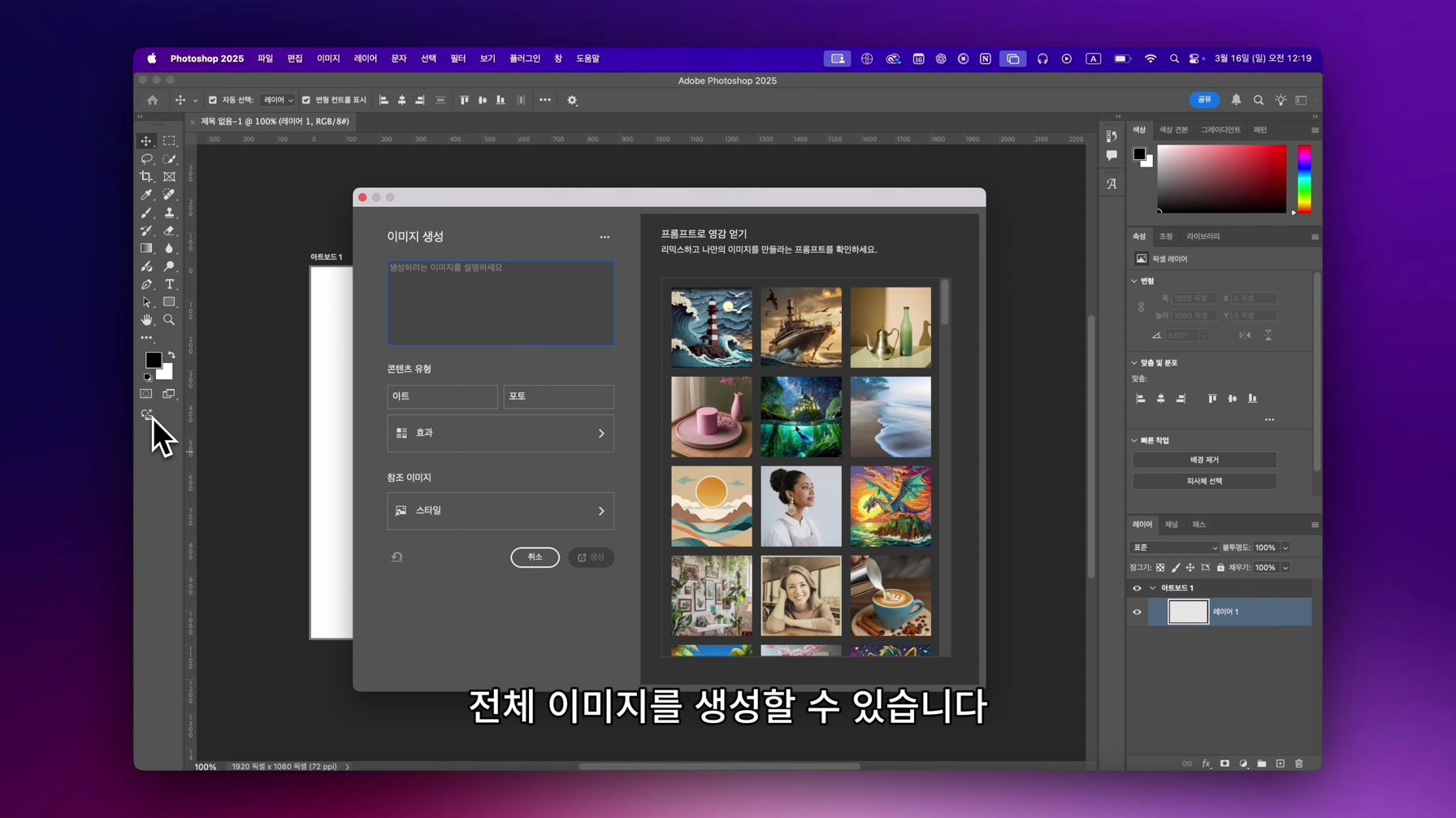This screenshot has height=818, width=1456.
Task: Toggle Quick Mask mode
Action: click(146, 394)
